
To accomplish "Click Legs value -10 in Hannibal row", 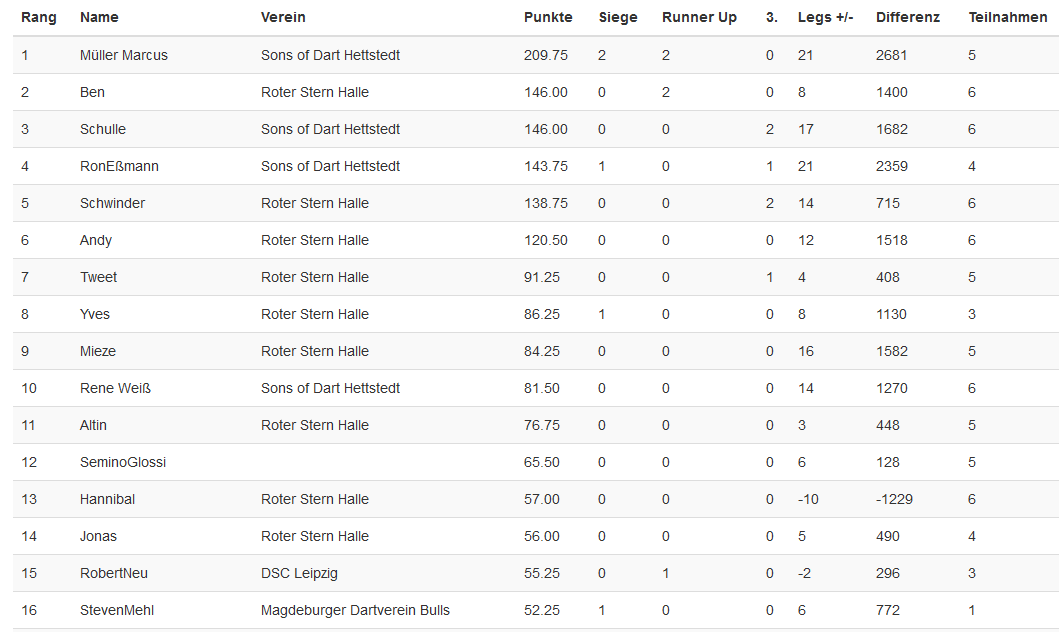I will coord(808,500).
